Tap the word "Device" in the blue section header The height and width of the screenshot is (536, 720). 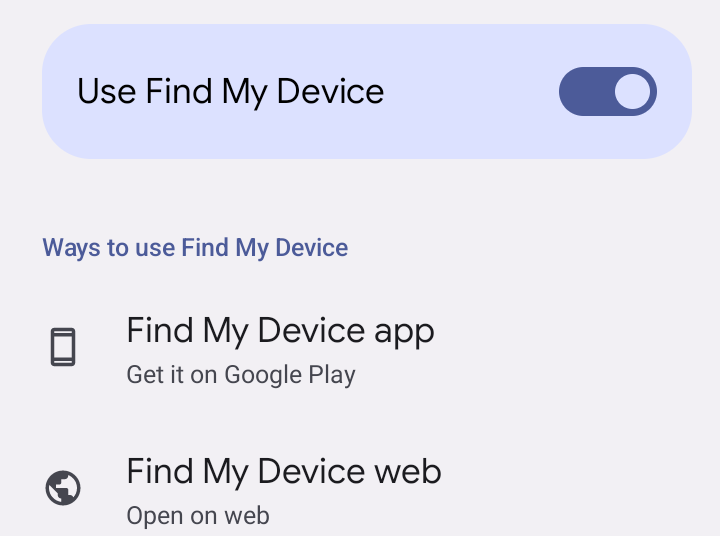311,248
